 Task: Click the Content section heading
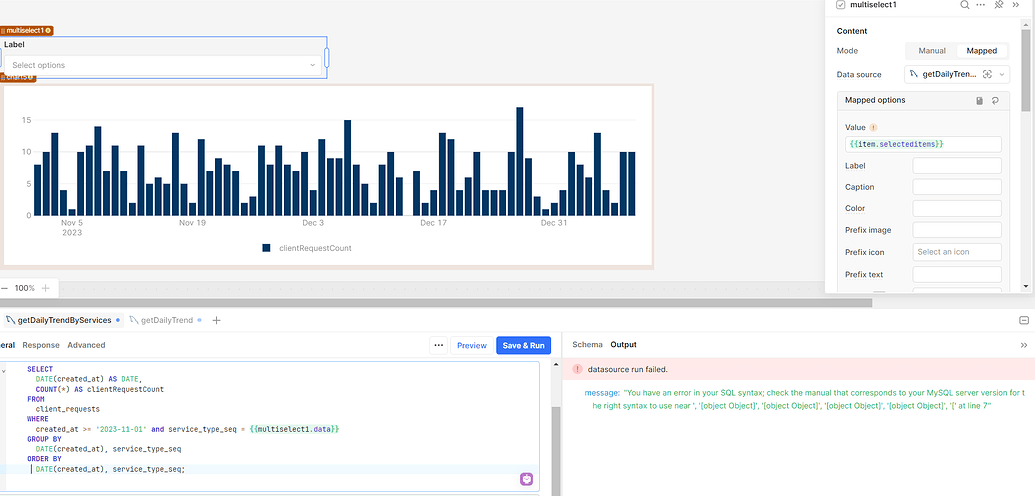point(851,31)
